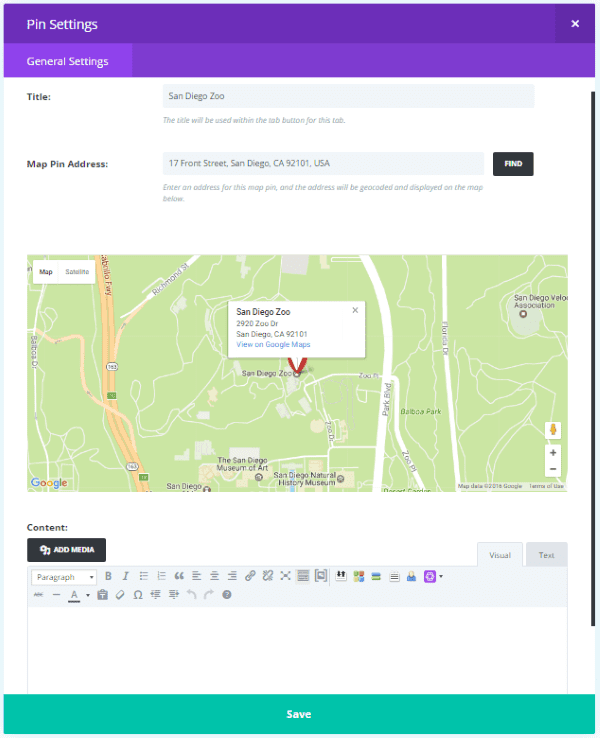Toggle the toolbar kitchen sink icon
Image resolution: width=600 pixels, height=738 pixels.
(303, 576)
